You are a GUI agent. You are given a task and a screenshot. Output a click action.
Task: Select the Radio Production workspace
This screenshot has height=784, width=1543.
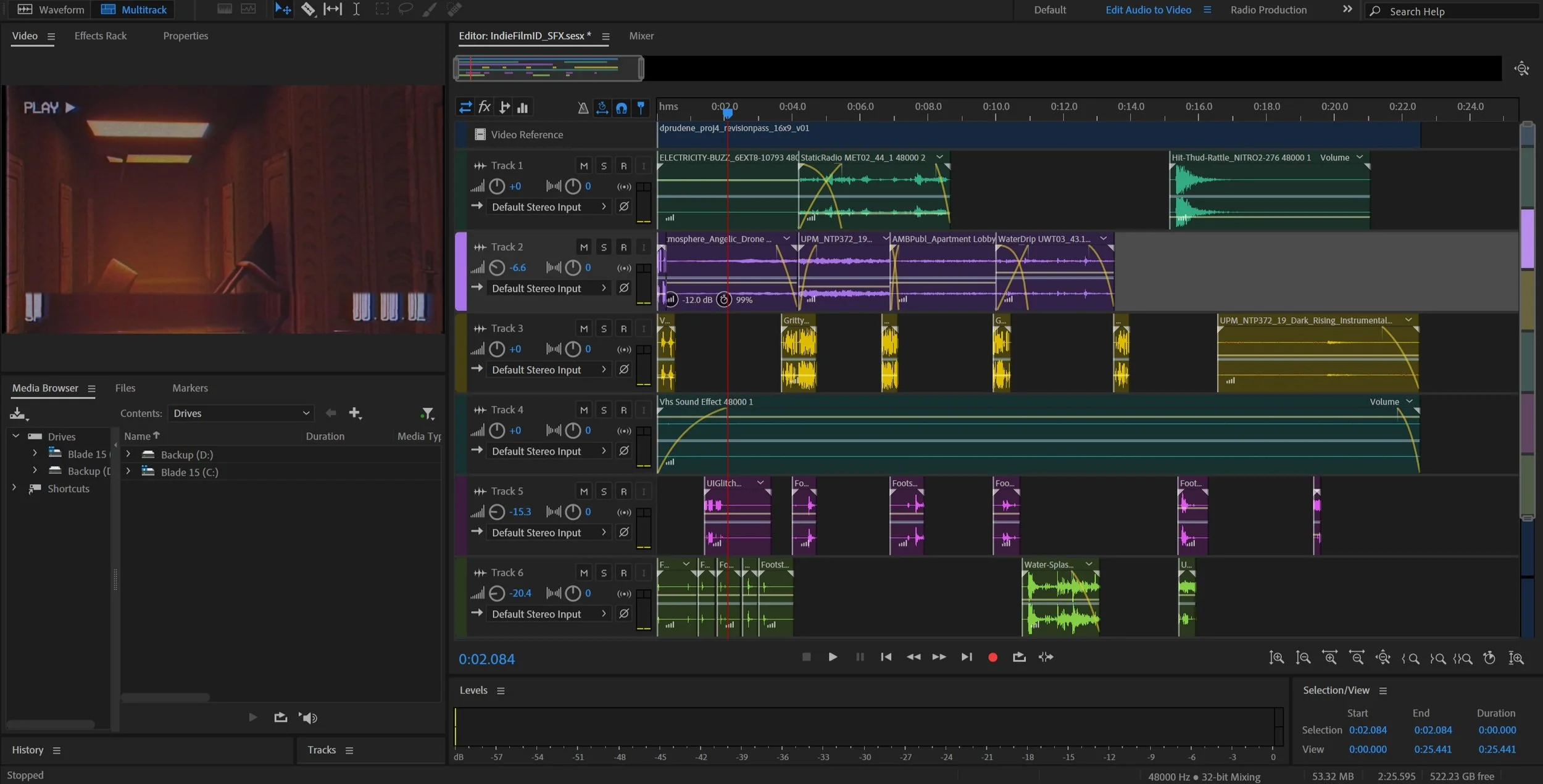[1268, 10]
